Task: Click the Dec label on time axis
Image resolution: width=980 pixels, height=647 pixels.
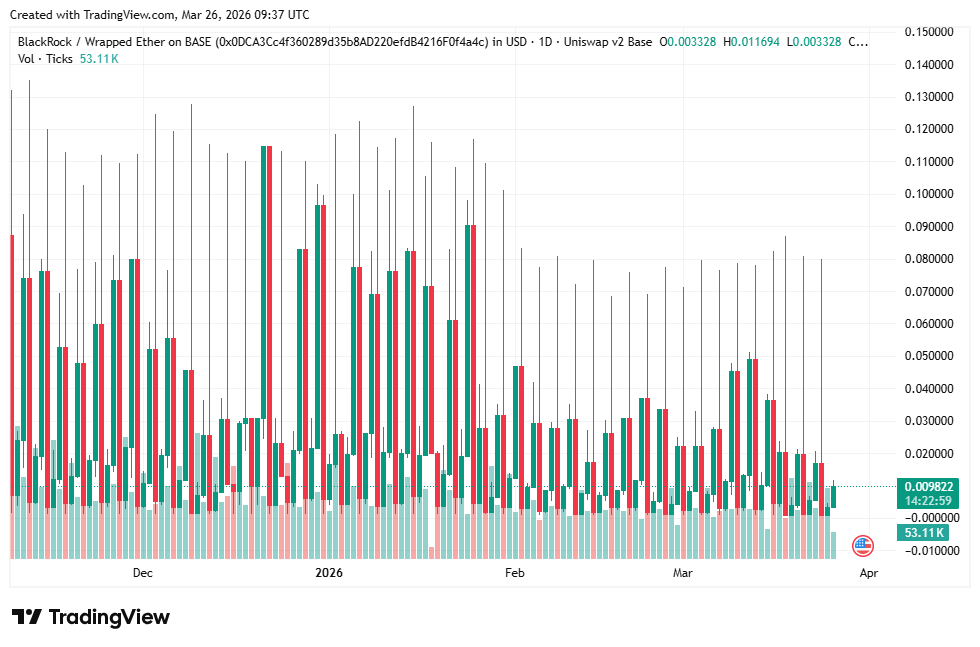Action: click(x=142, y=573)
